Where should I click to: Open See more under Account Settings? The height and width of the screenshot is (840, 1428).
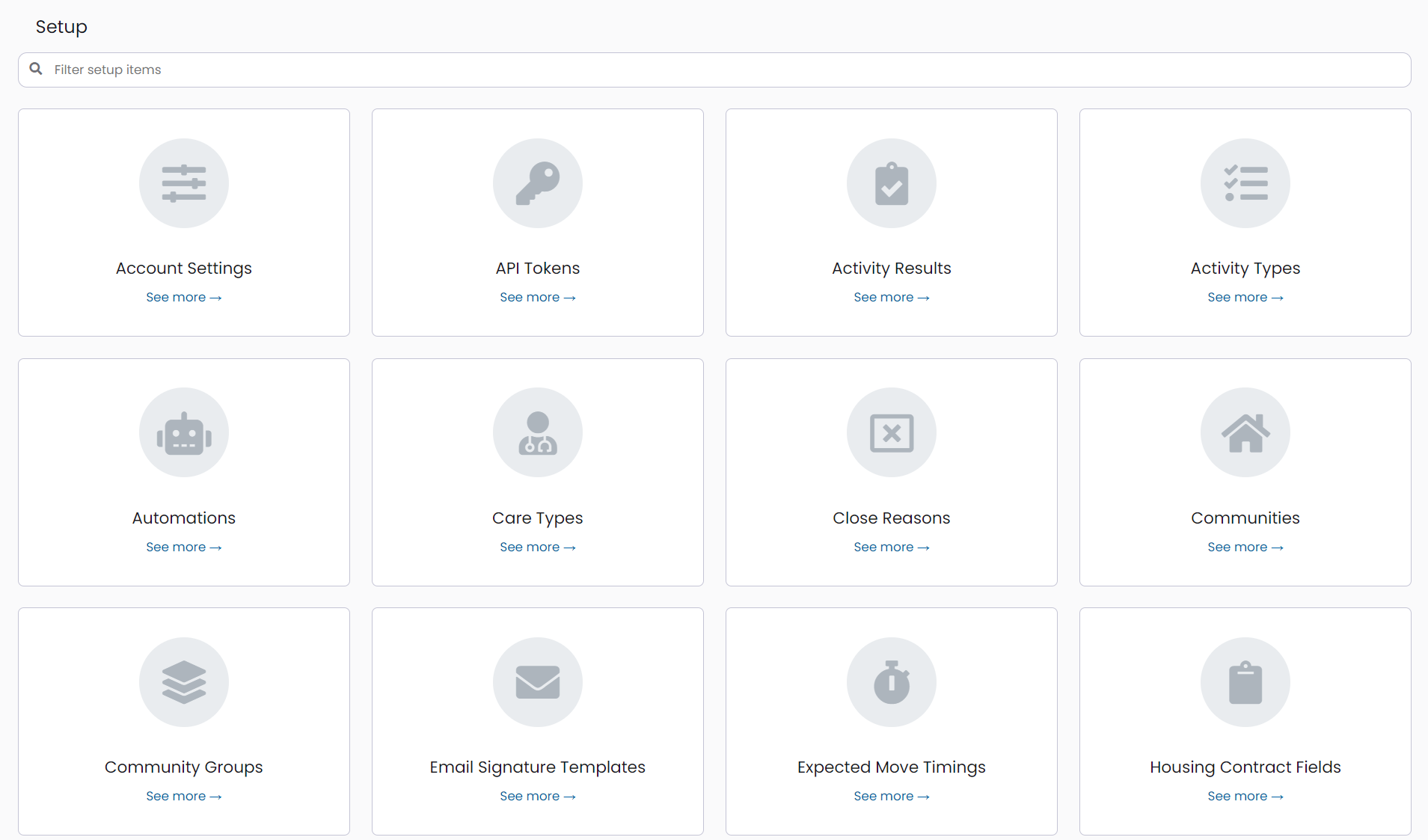184,297
